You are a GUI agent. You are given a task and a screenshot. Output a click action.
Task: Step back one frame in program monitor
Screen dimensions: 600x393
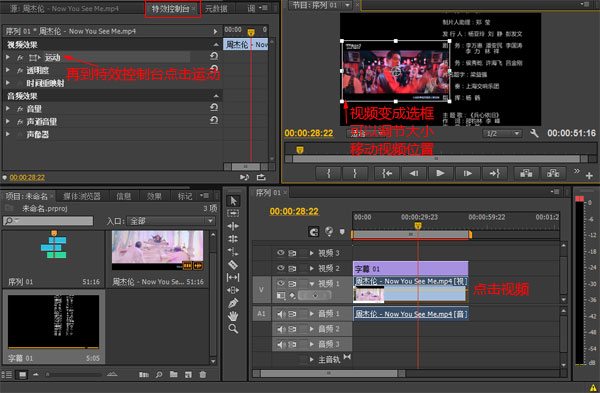(414, 173)
